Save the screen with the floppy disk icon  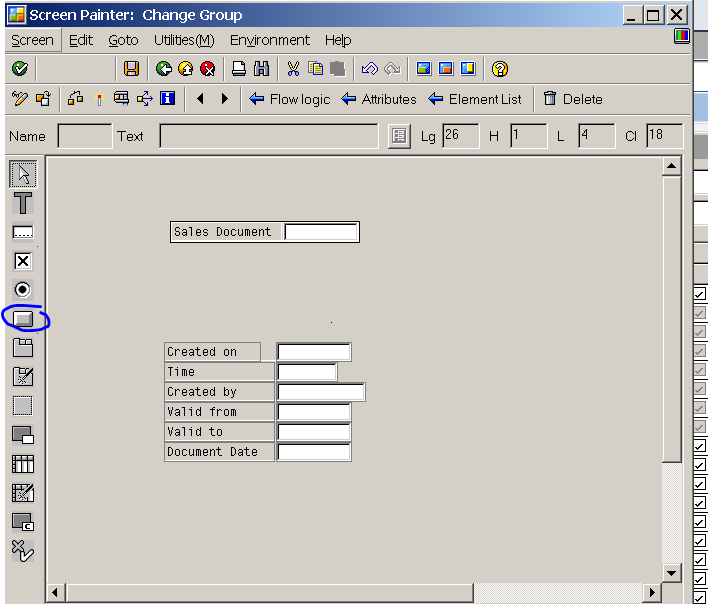pyautogui.click(x=131, y=69)
